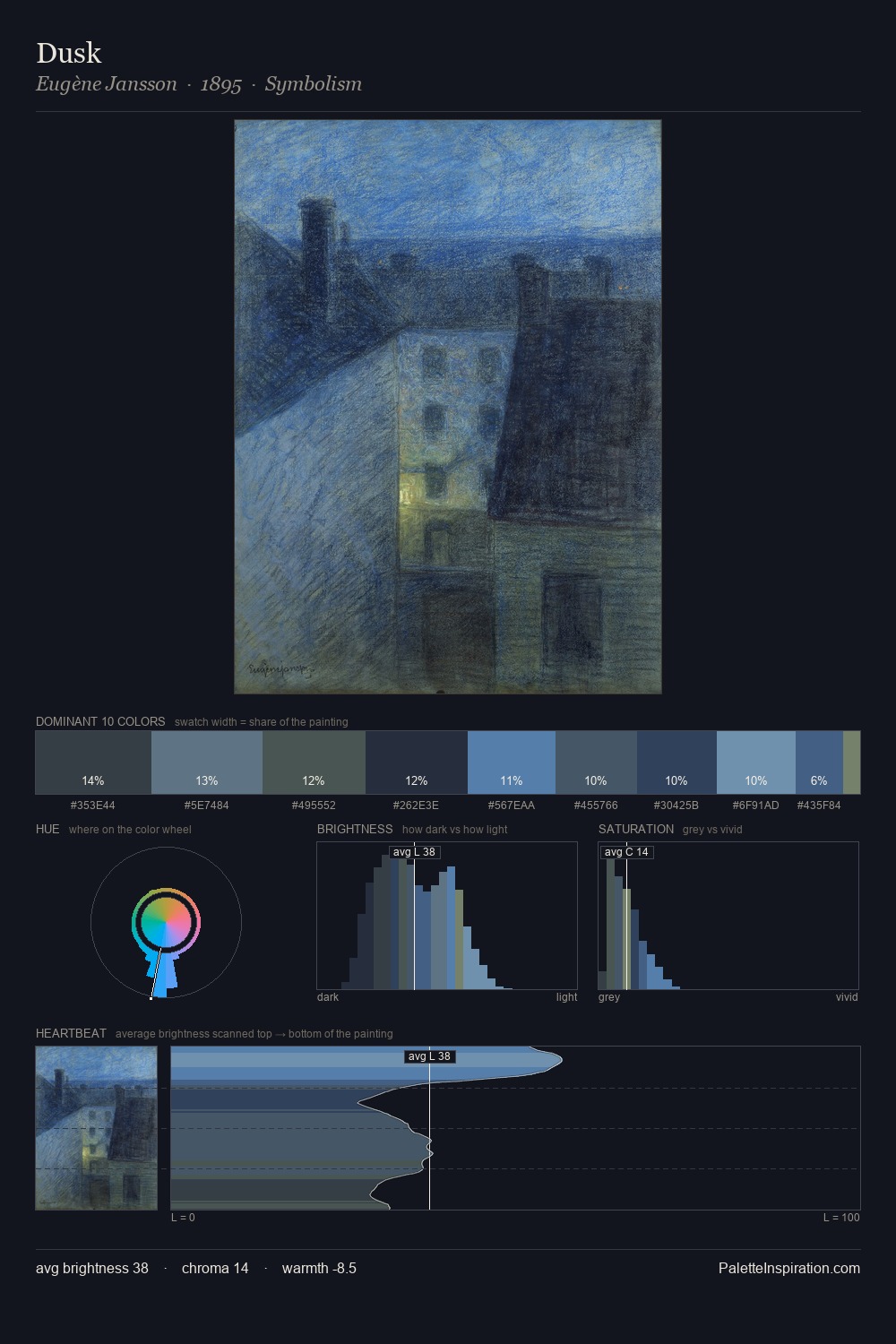Pick the #495552 grey-green swatch
Screen dimensions: 896x1344
314,762
